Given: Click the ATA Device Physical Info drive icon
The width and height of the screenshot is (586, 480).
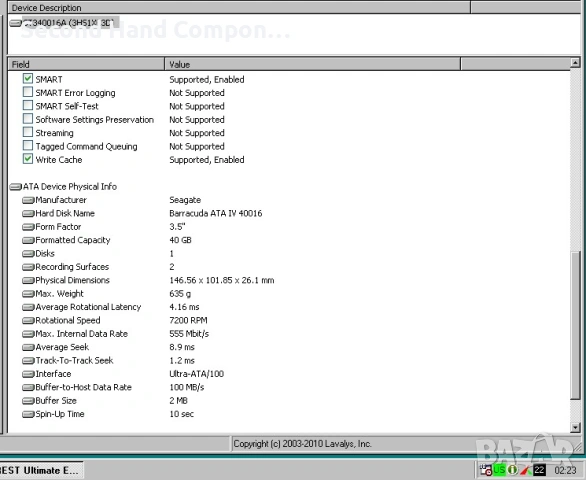Looking at the screenshot, I should tap(16, 187).
